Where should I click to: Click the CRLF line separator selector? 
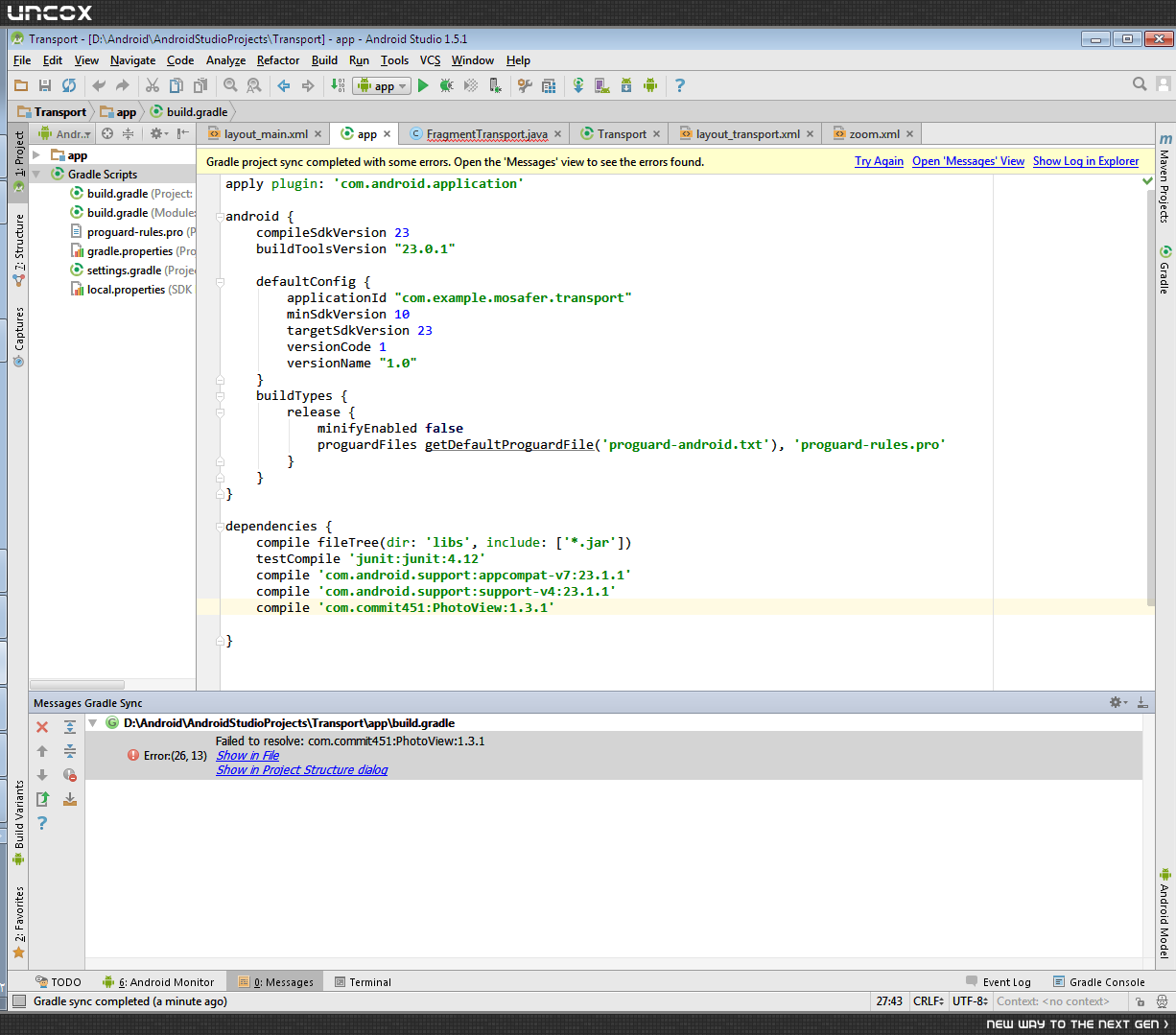(929, 1001)
